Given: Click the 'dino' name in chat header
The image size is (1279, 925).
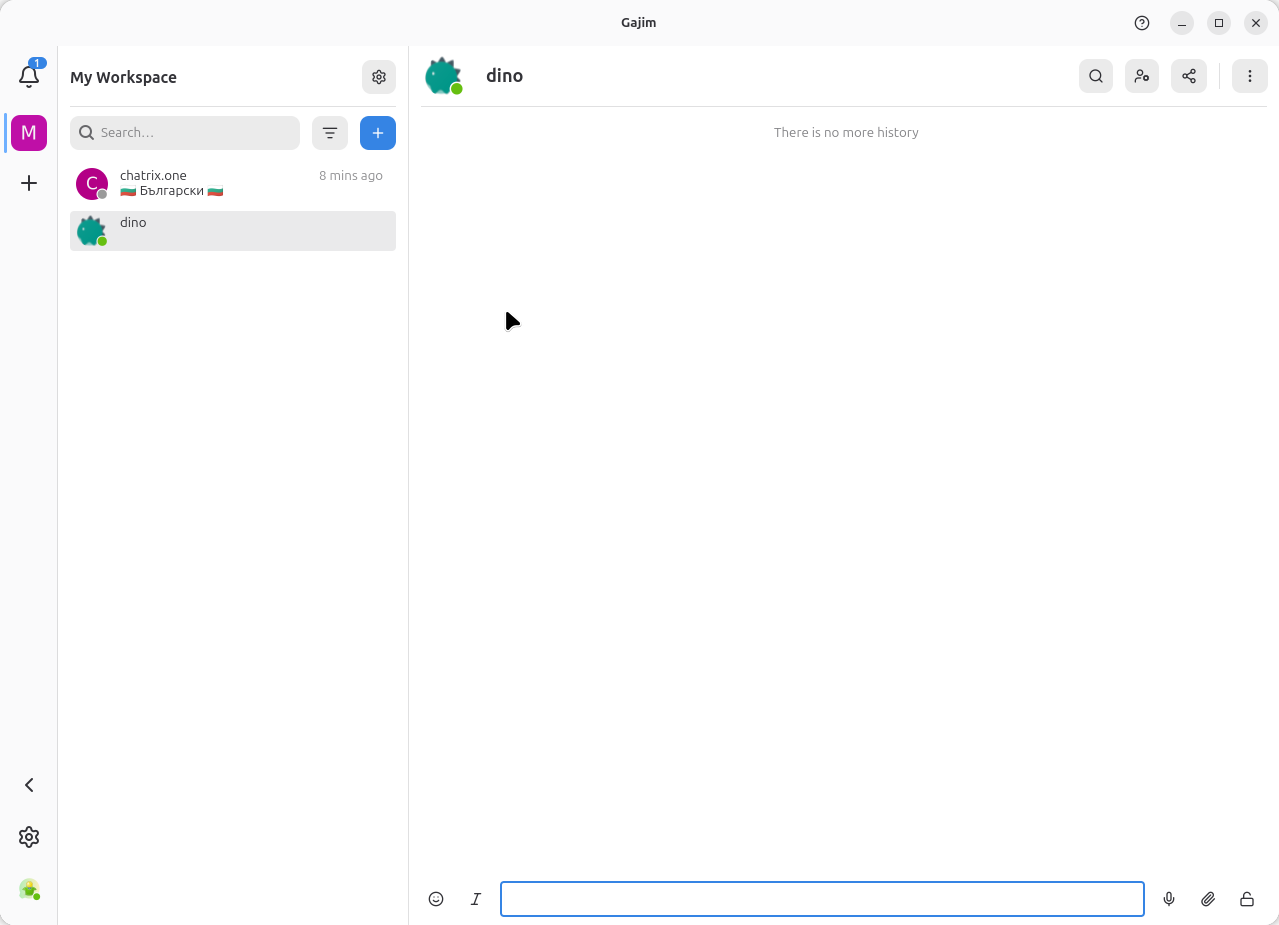Looking at the screenshot, I should 504,76.
